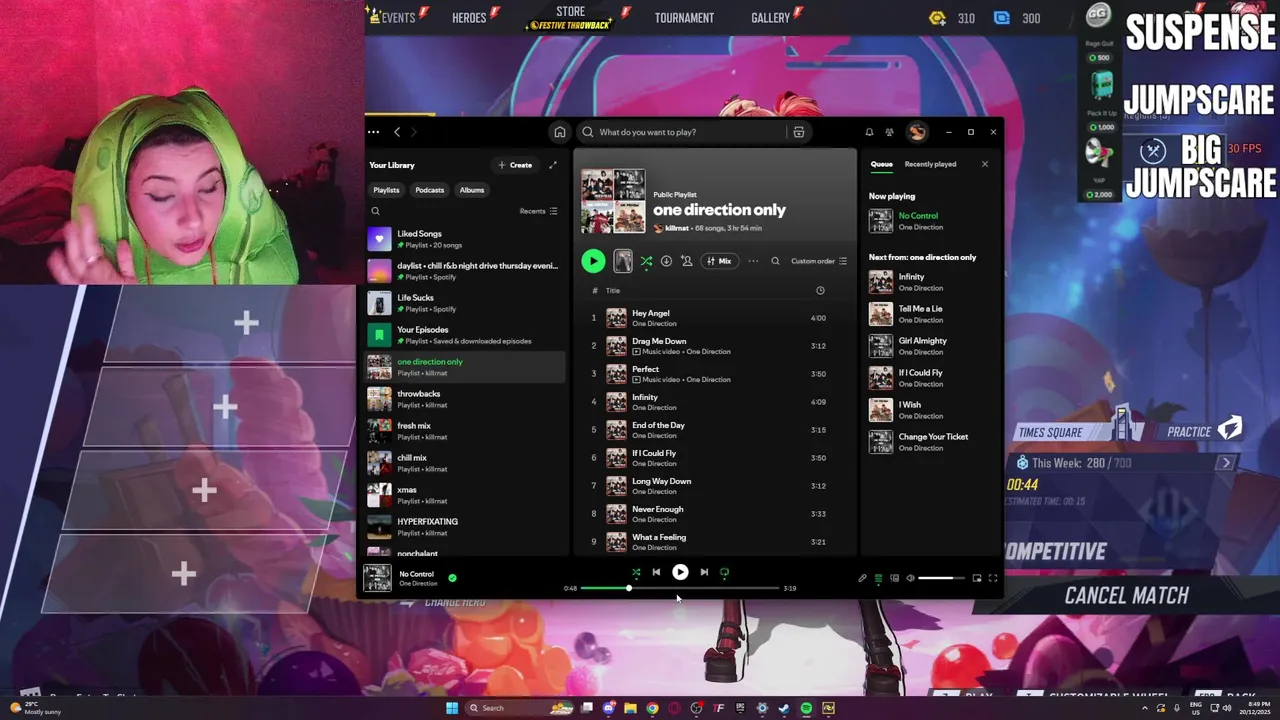Click the Spotify Home icon
The image size is (1280, 720).
(560, 132)
